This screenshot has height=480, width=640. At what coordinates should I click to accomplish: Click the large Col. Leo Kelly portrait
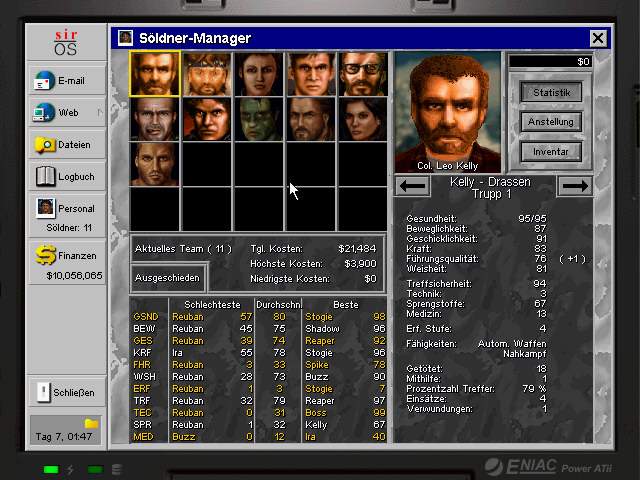point(448,112)
